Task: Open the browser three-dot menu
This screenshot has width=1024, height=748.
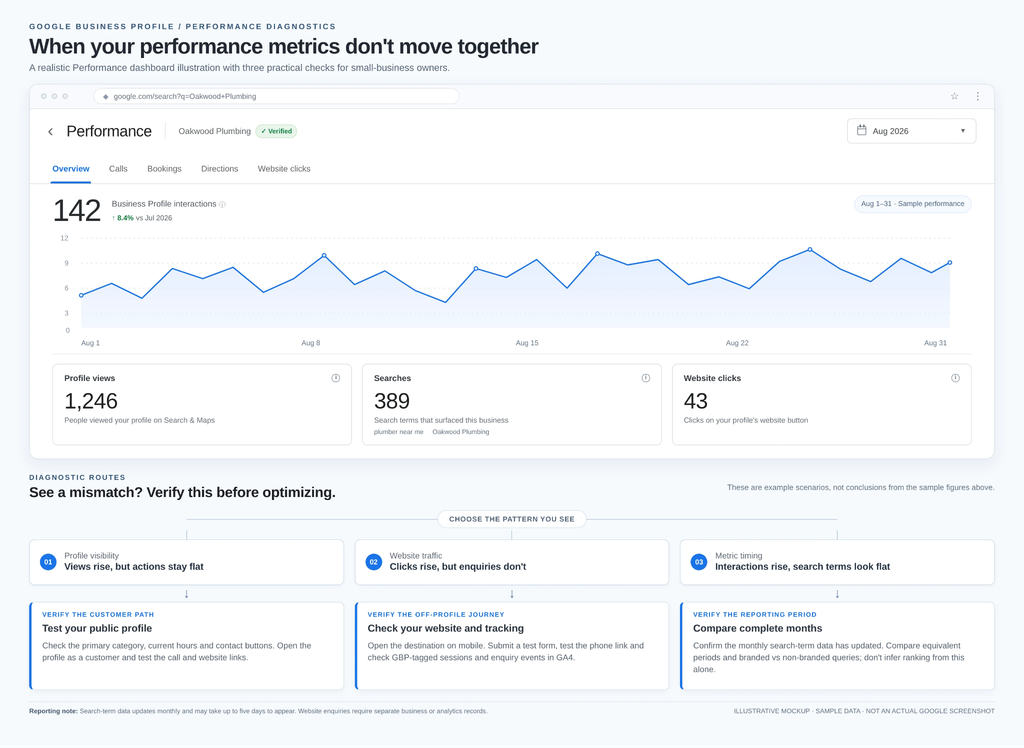Action: pyautogui.click(x=978, y=96)
